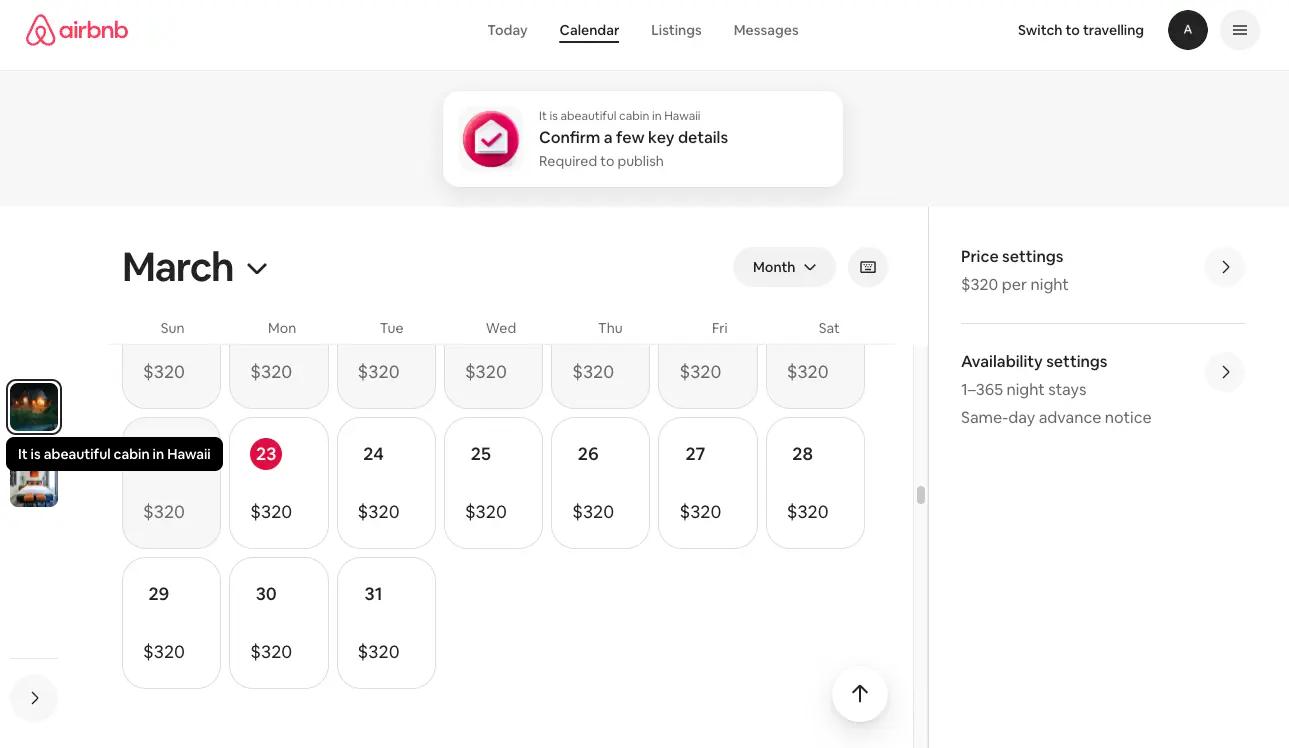Open the account avatar profile
Image resolution: width=1289 pixels, height=748 pixels.
[1188, 30]
